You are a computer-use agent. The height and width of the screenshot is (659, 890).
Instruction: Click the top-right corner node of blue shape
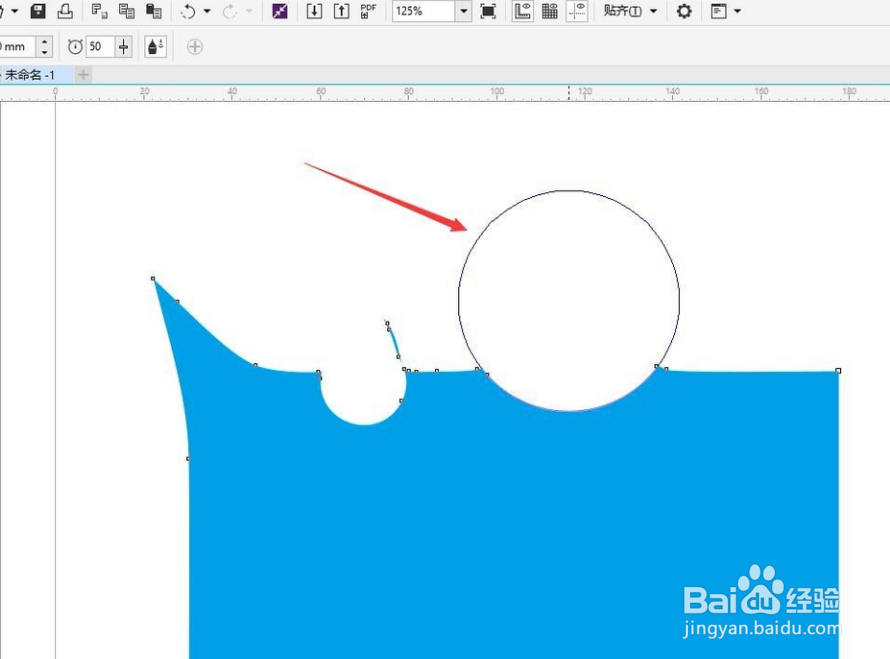click(838, 371)
